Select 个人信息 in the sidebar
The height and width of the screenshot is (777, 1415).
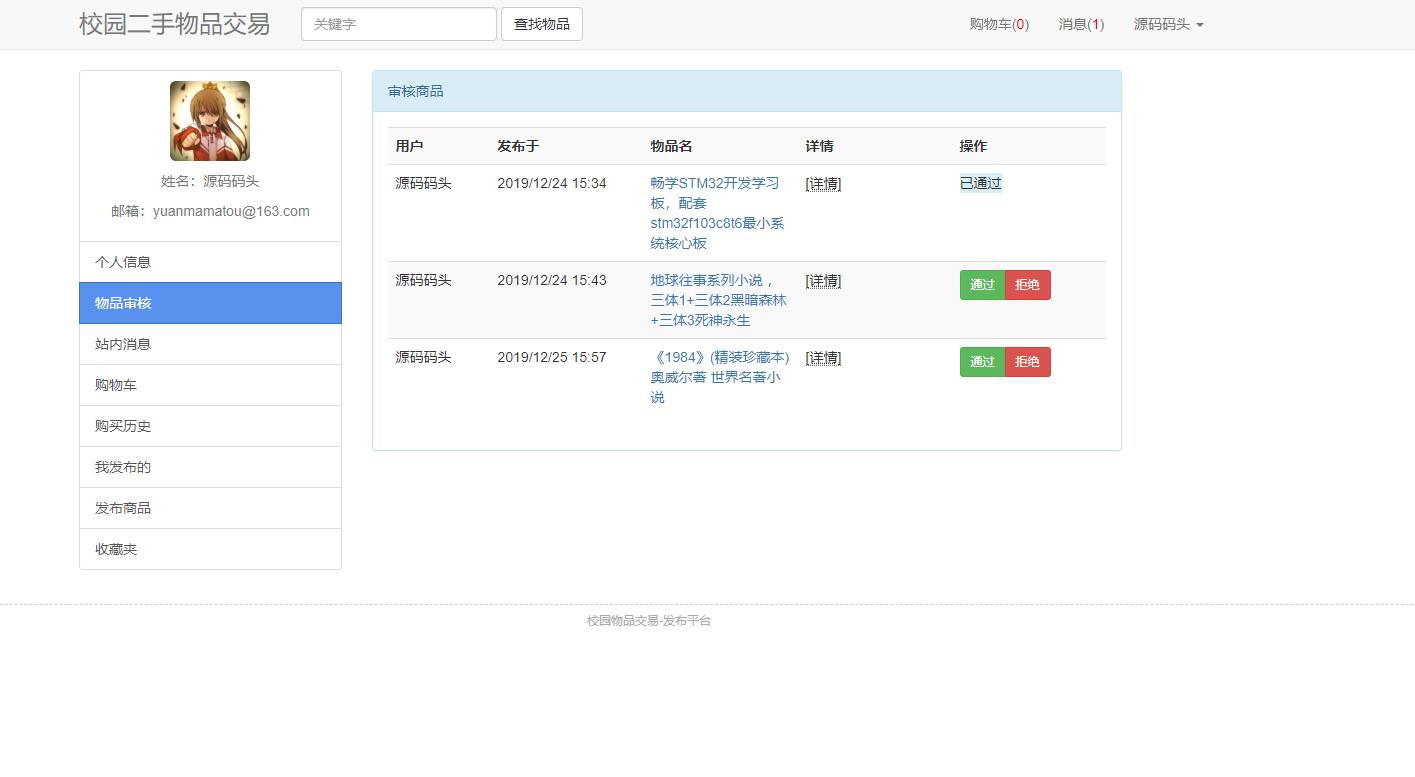pyautogui.click(x=210, y=262)
